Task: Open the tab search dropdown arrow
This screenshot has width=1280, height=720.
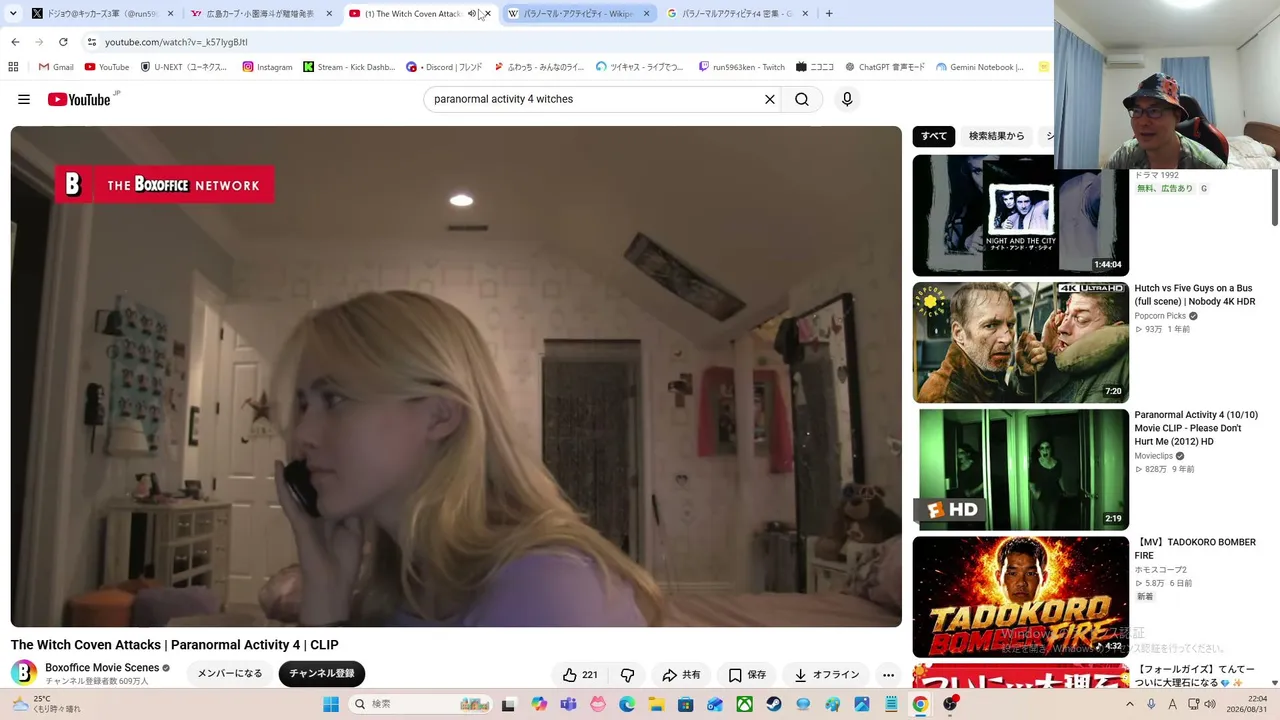Action: click(x=13, y=14)
